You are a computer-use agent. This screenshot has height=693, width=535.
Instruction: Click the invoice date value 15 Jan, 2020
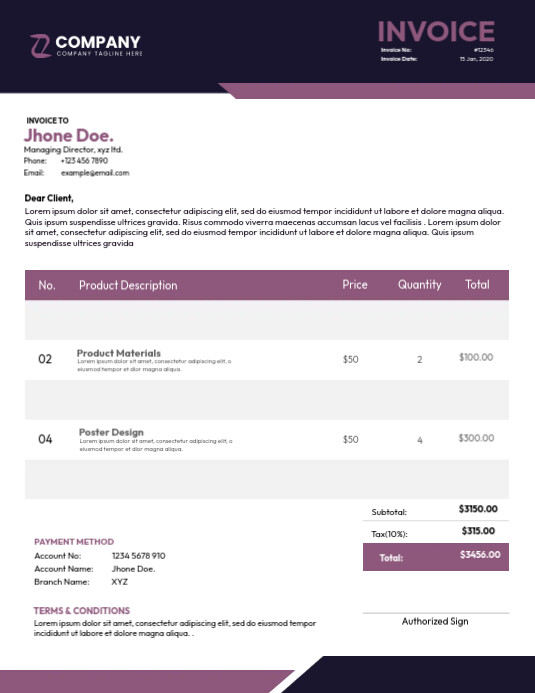[476, 59]
